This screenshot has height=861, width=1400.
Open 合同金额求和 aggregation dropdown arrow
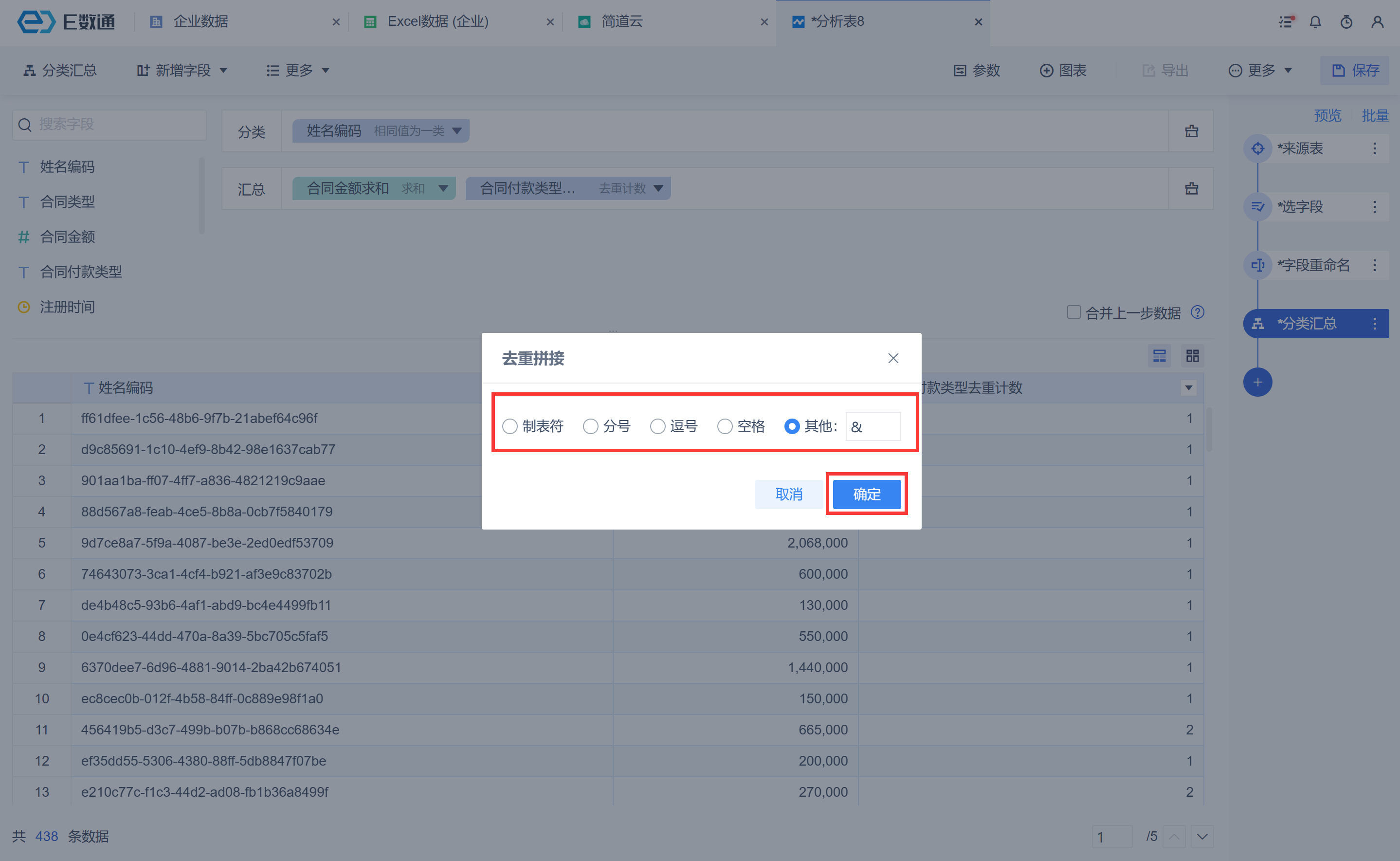(443, 188)
